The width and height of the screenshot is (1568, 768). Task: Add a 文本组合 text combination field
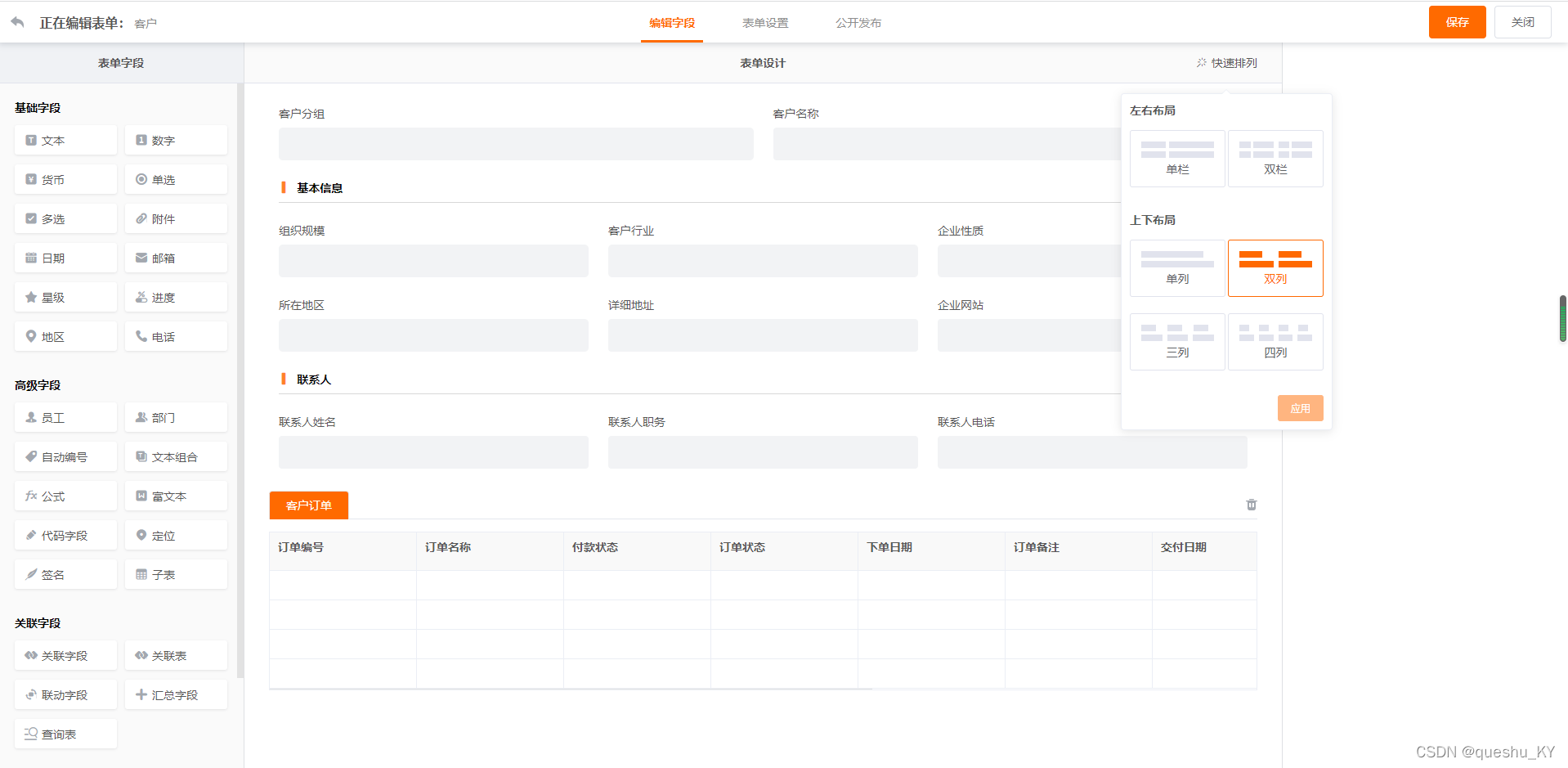click(176, 456)
